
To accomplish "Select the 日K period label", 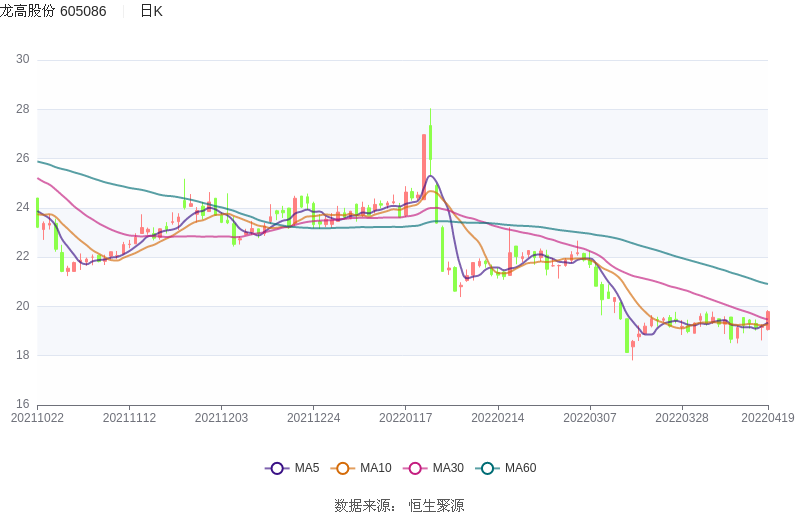I will 151,11.
